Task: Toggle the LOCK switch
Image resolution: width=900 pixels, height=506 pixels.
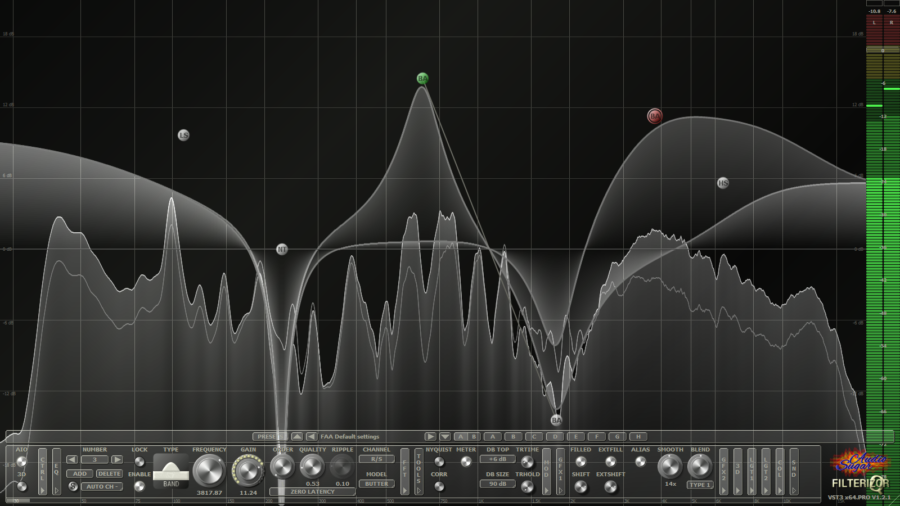Action: point(139,461)
